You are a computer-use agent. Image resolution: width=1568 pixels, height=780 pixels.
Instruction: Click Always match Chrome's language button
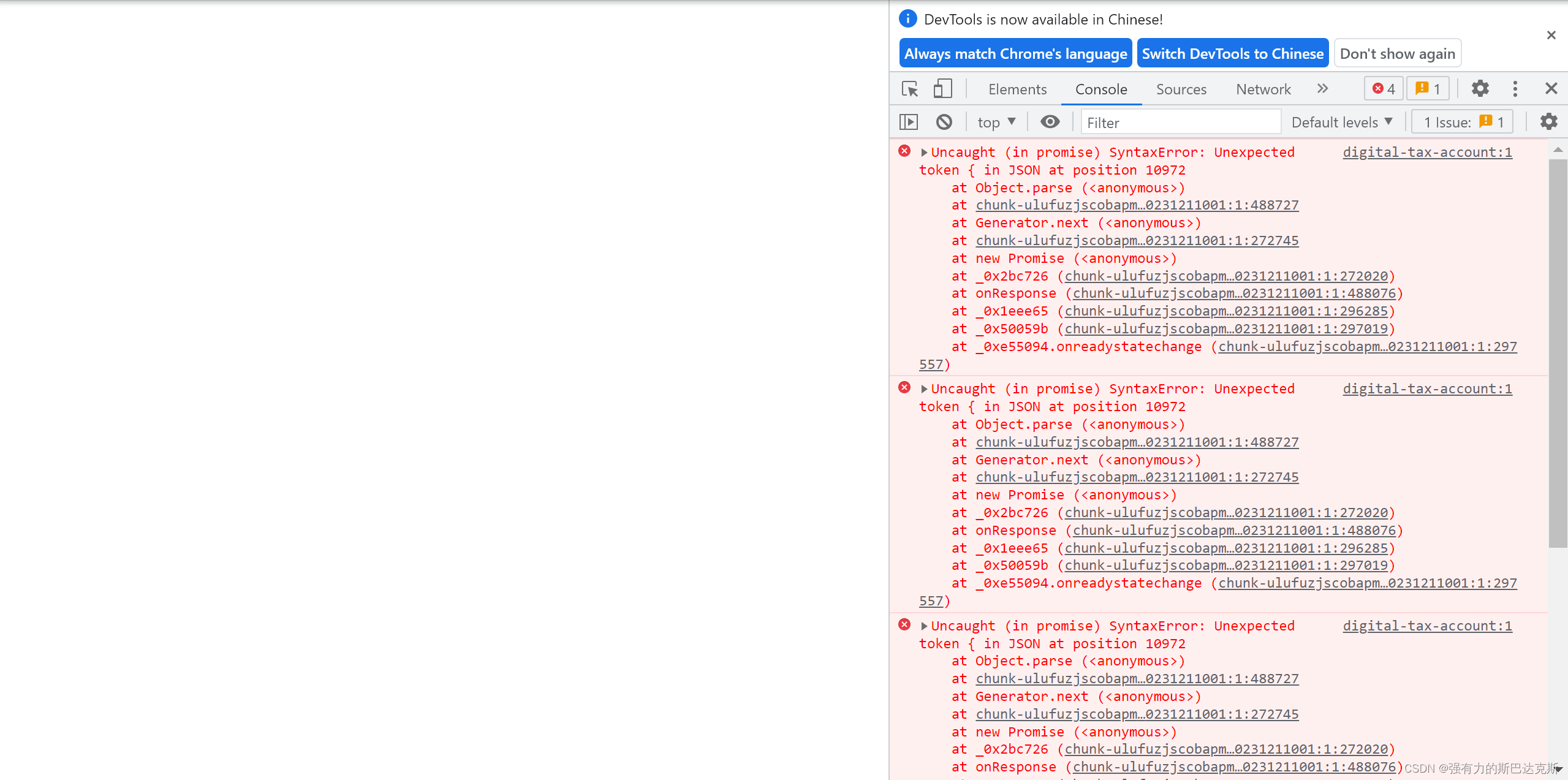click(1013, 53)
